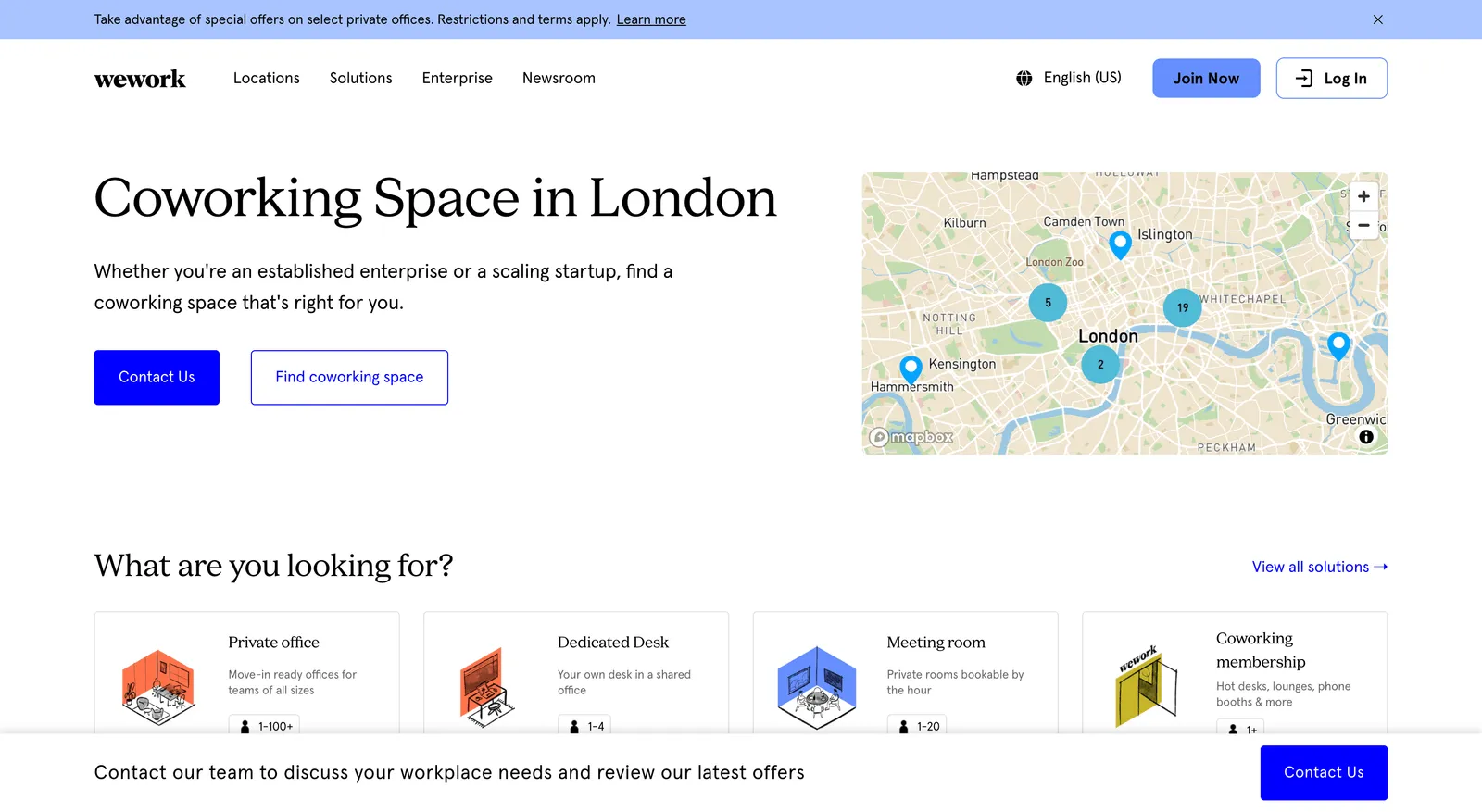This screenshot has width=1482, height=812.
Task: Click the globe language icon
Action: (x=1024, y=79)
